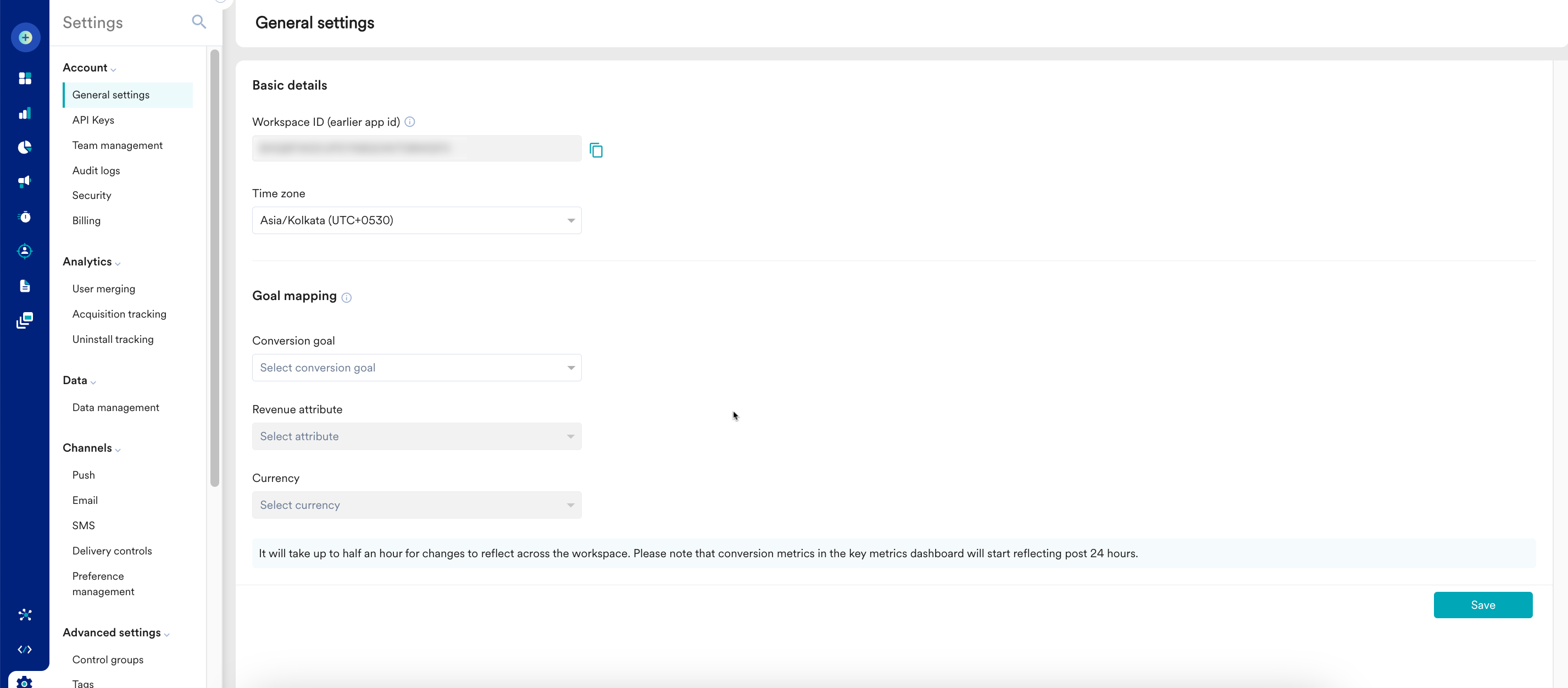Open the Time zone dropdown

(416, 220)
